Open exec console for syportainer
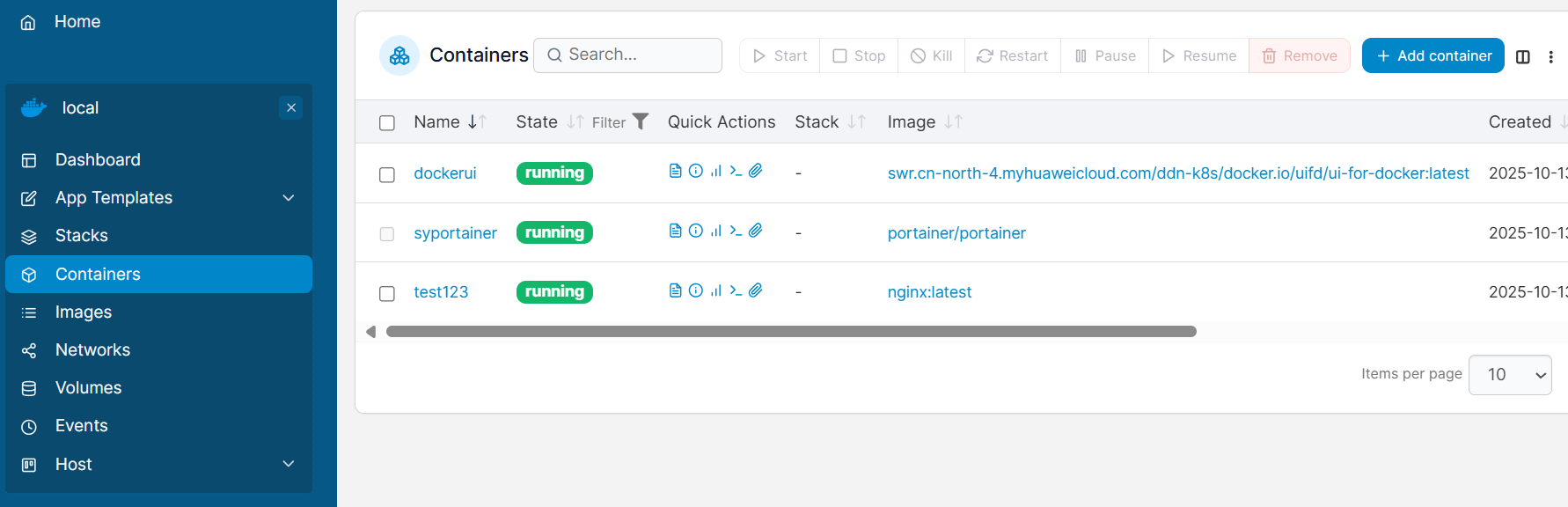Image resolution: width=1568 pixels, height=507 pixels. click(x=736, y=231)
